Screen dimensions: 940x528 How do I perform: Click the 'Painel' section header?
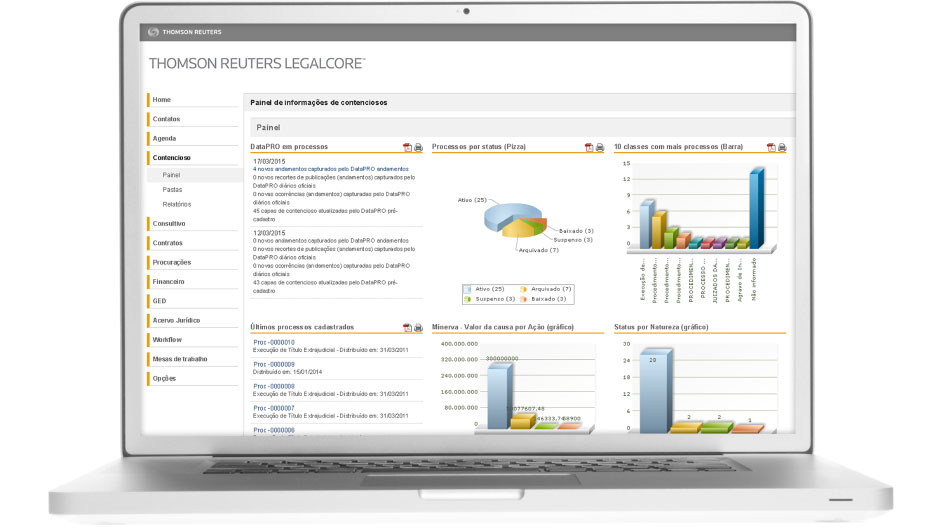268,128
